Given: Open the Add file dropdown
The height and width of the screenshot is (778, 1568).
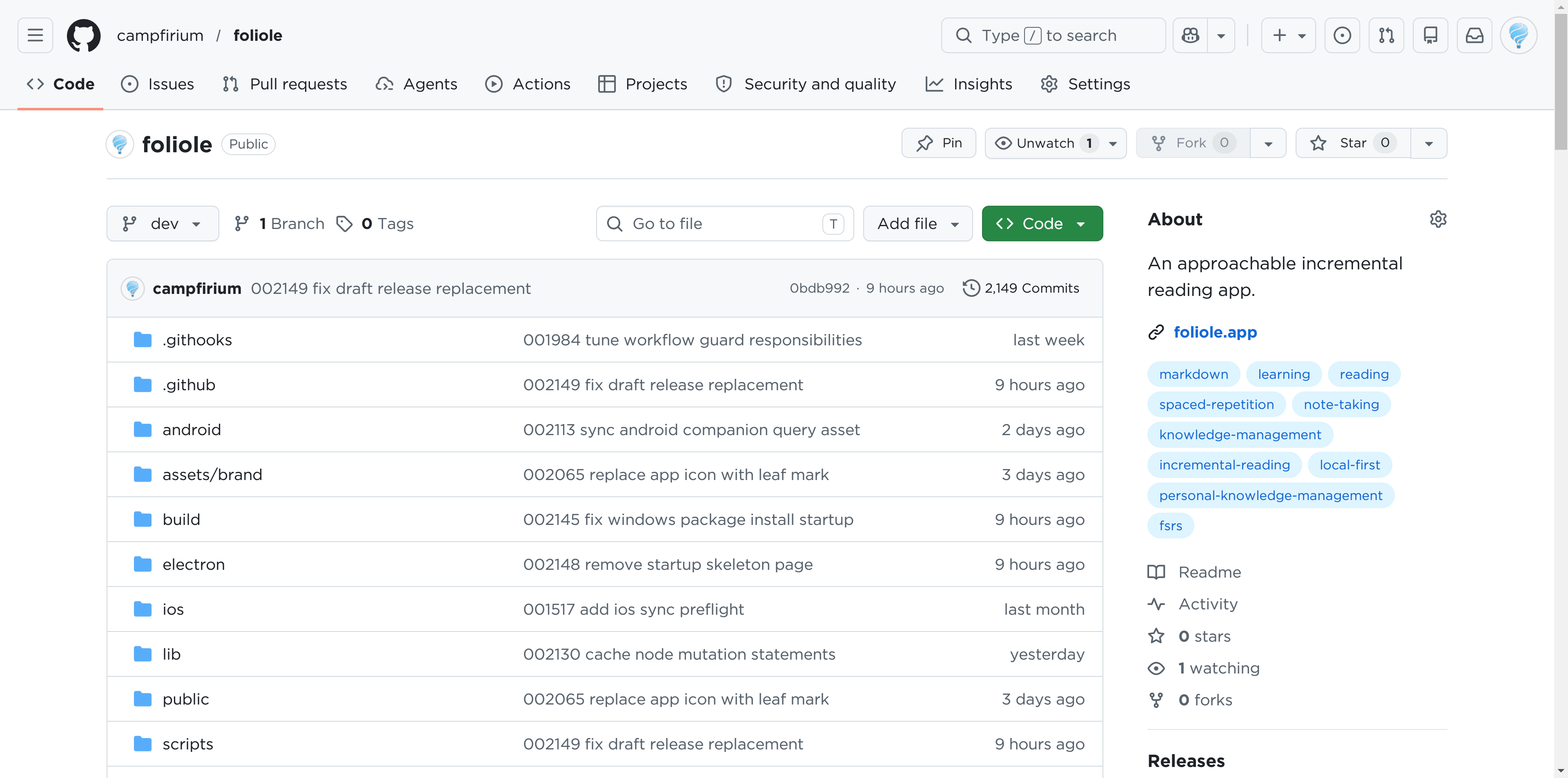Looking at the screenshot, I should point(917,223).
